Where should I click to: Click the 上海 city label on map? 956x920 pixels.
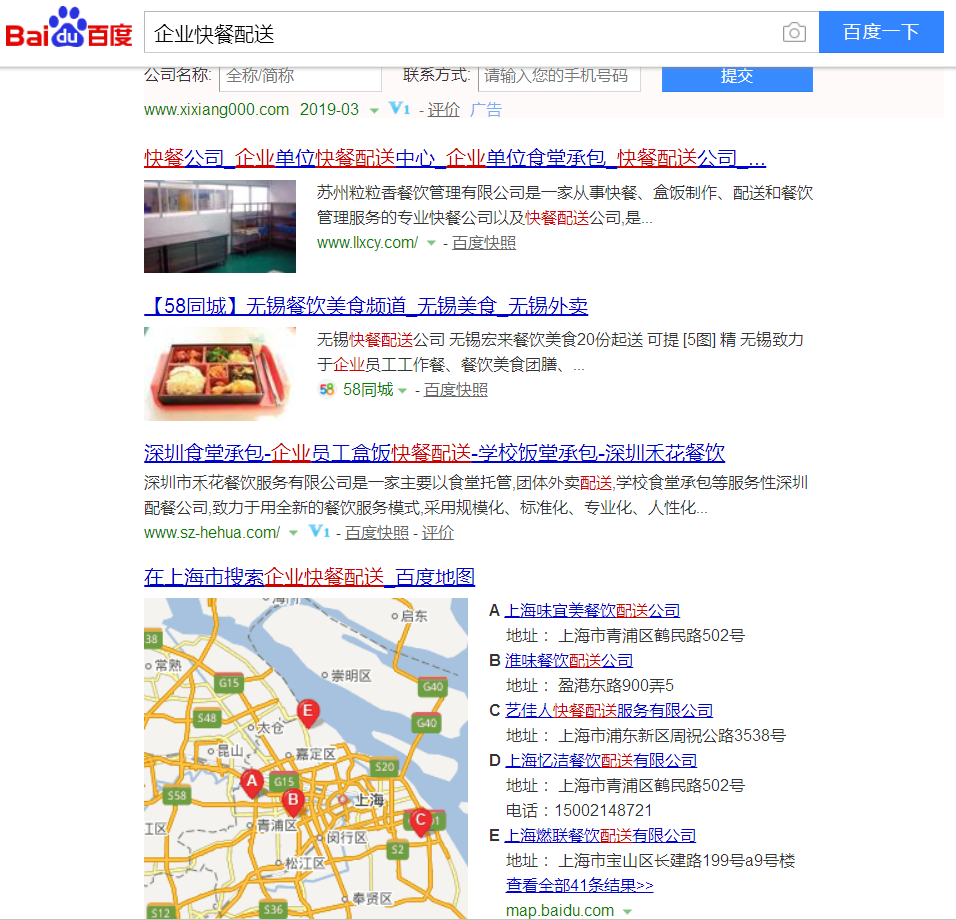pyautogui.click(x=370, y=800)
